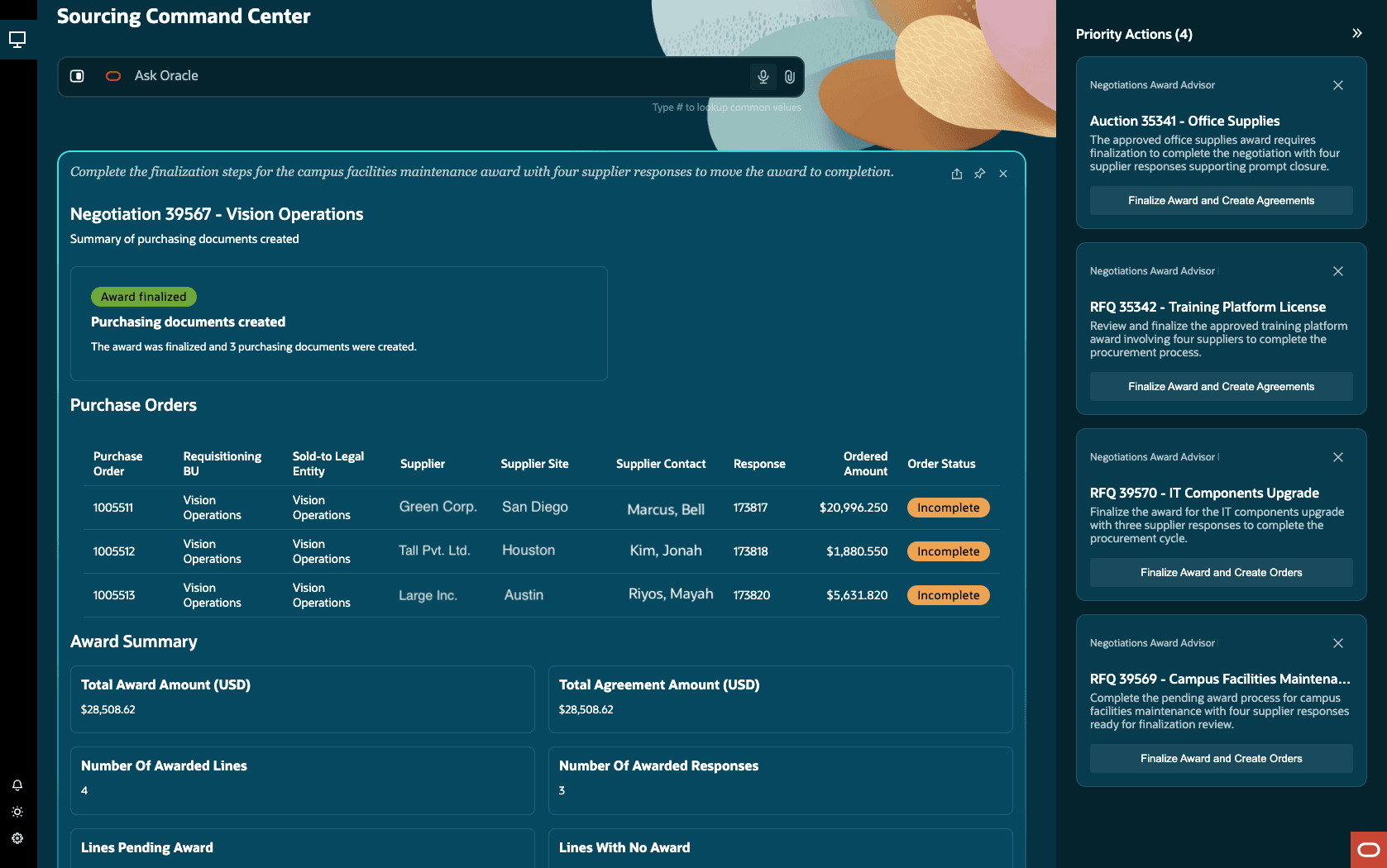The image size is (1387, 868).
Task: Toggle the brightness theme icon
Action: 17,812
